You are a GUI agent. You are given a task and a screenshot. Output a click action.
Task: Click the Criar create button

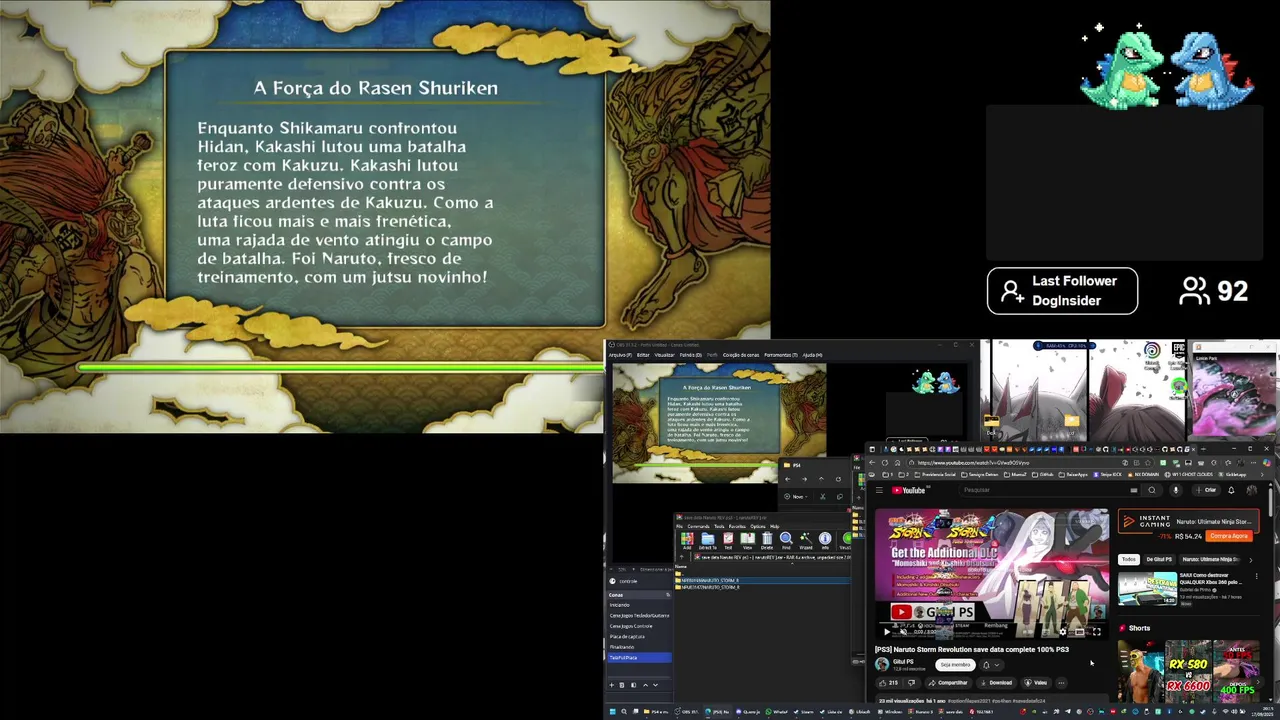point(1206,490)
